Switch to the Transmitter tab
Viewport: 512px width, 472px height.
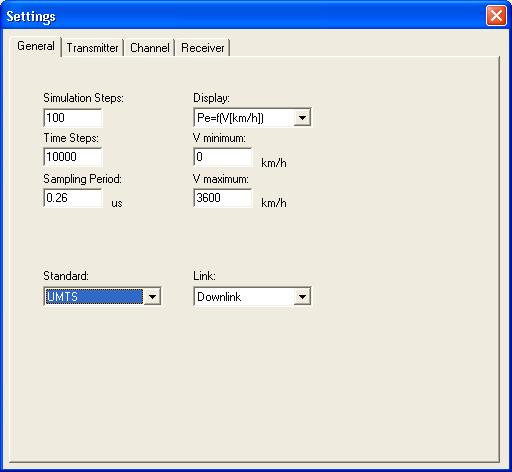pyautogui.click(x=92, y=48)
